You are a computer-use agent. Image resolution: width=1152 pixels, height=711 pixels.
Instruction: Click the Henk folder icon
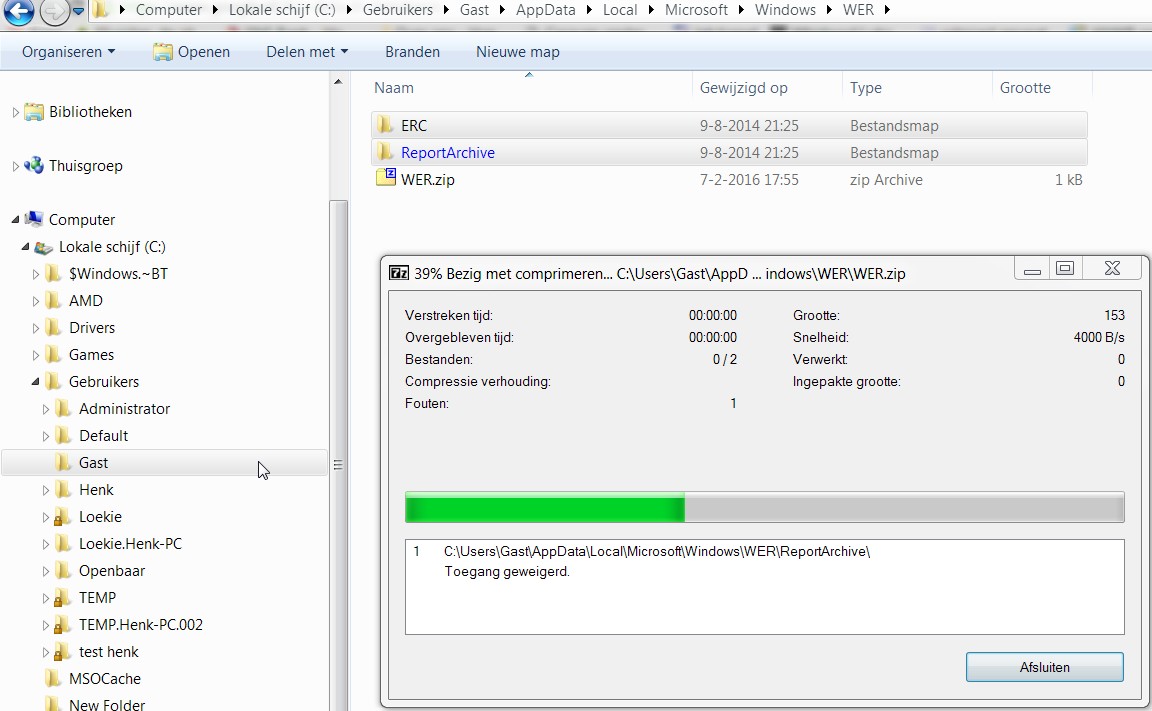click(x=64, y=490)
